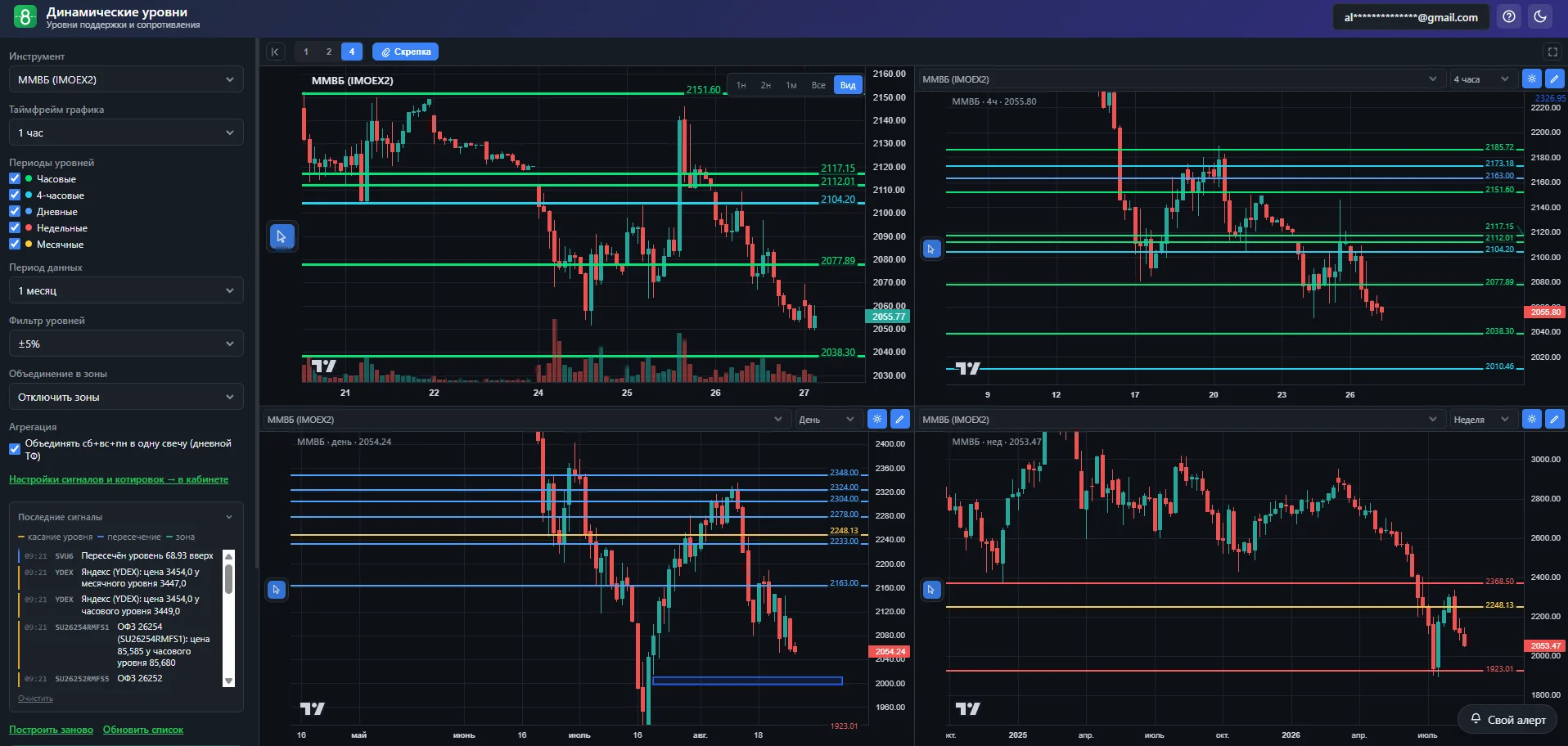
Task: Toggle the Недельные levels checkbox
Action: point(15,227)
